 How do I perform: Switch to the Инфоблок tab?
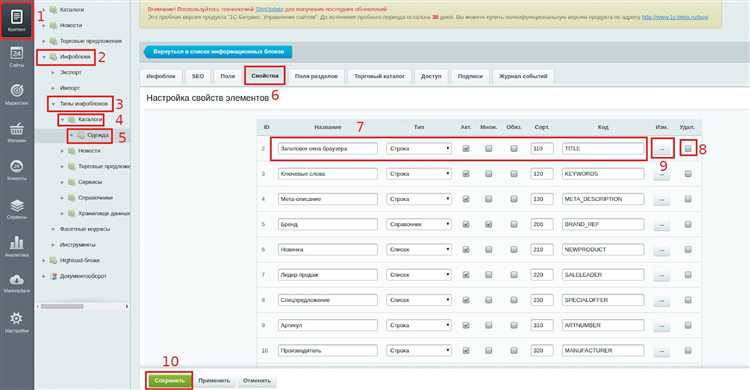coord(161,76)
